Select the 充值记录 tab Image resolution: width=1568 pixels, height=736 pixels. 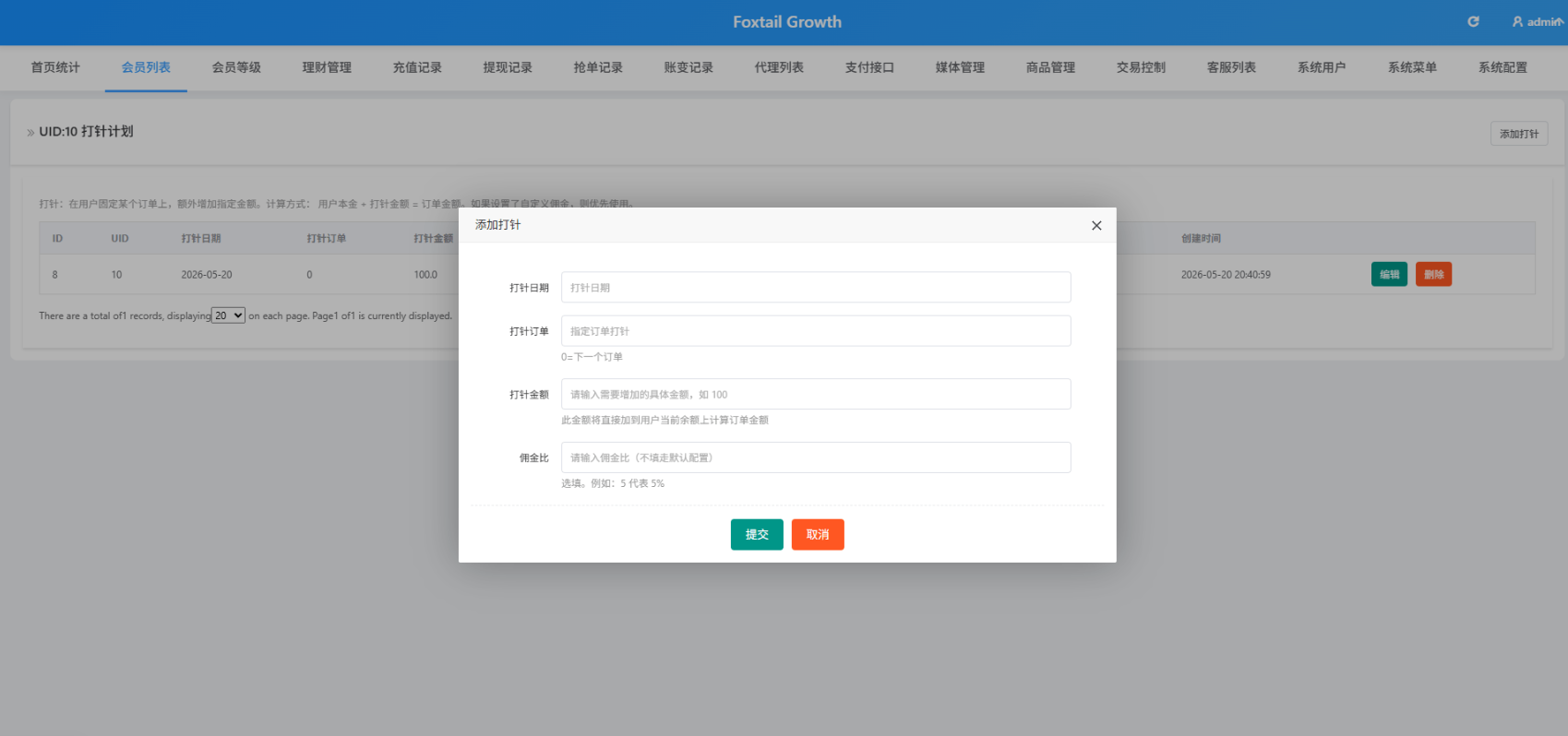[x=417, y=67]
